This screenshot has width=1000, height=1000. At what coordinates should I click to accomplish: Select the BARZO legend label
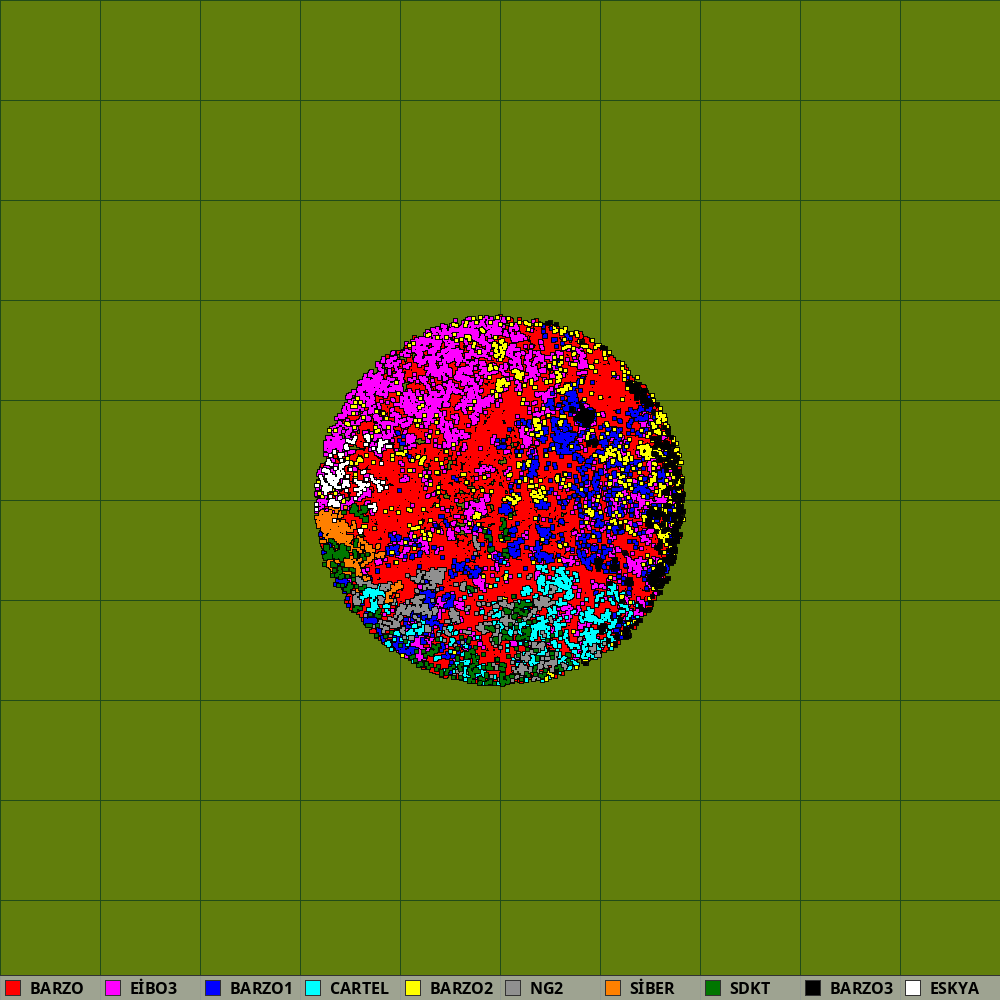tap(57, 989)
